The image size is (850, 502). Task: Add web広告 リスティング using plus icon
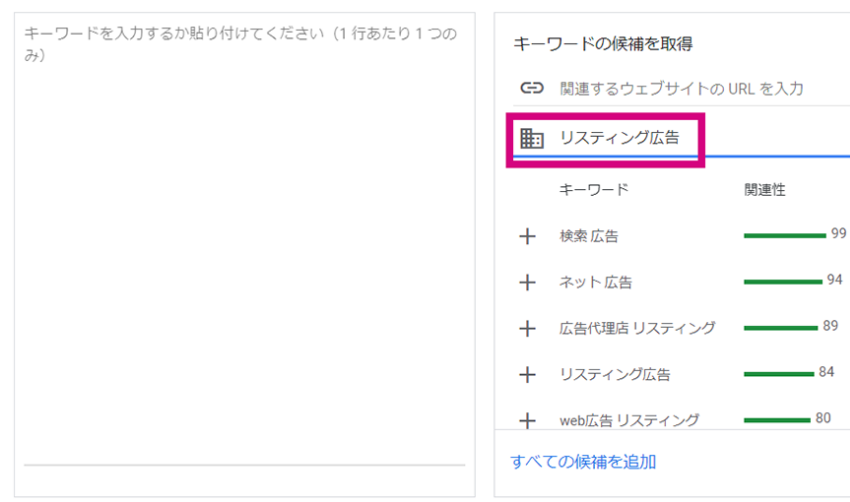(x=527, y=421)
